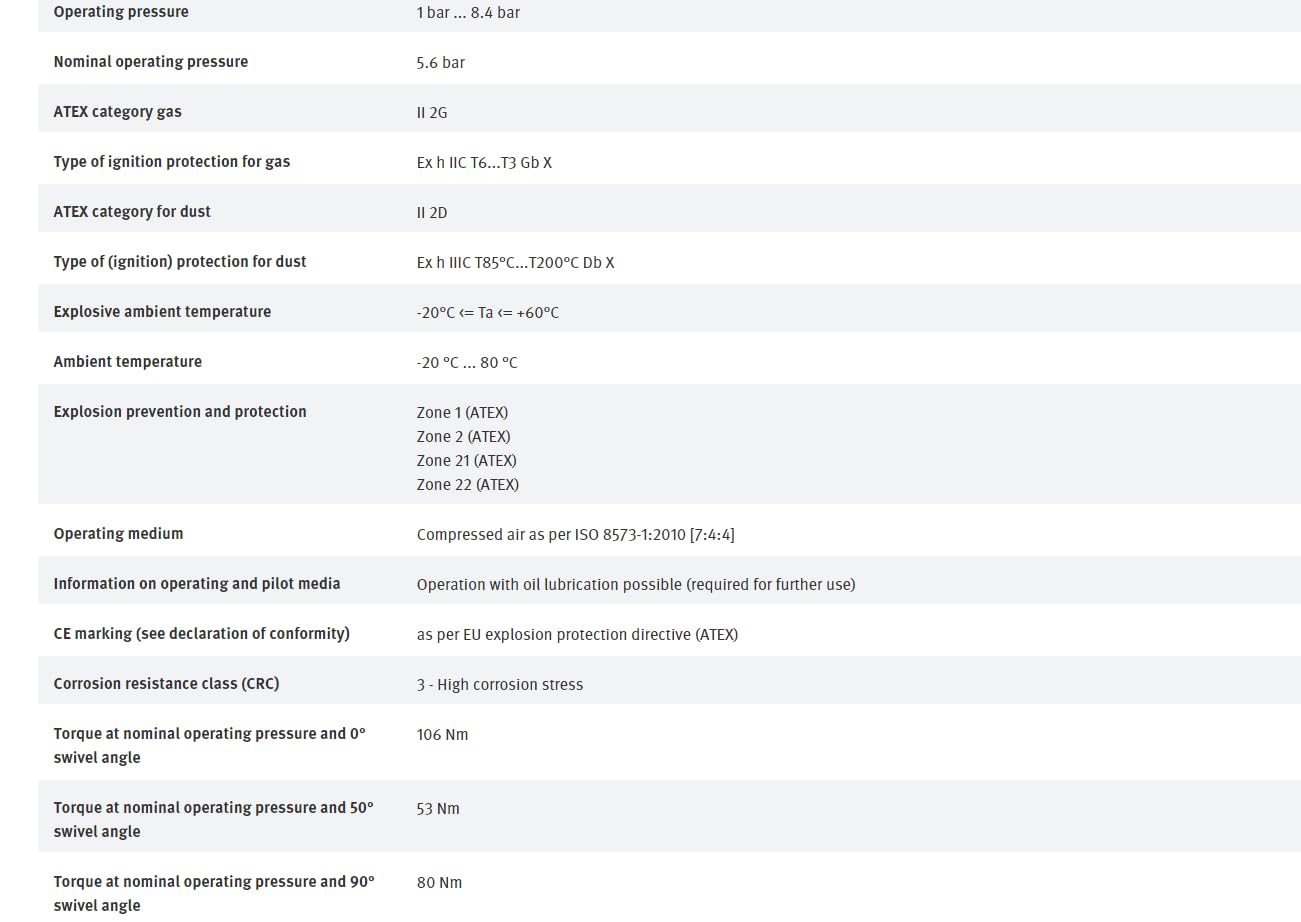
Task: Click the "Zone 1 (ATEX)" entry
Action: (x=462, y=412)
